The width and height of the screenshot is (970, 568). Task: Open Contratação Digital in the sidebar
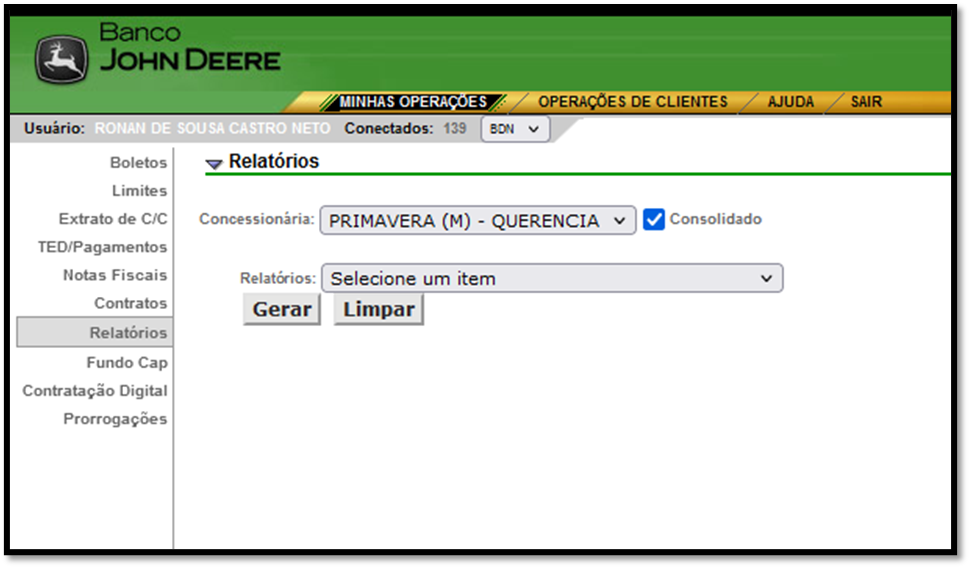[x=95, y=391]
